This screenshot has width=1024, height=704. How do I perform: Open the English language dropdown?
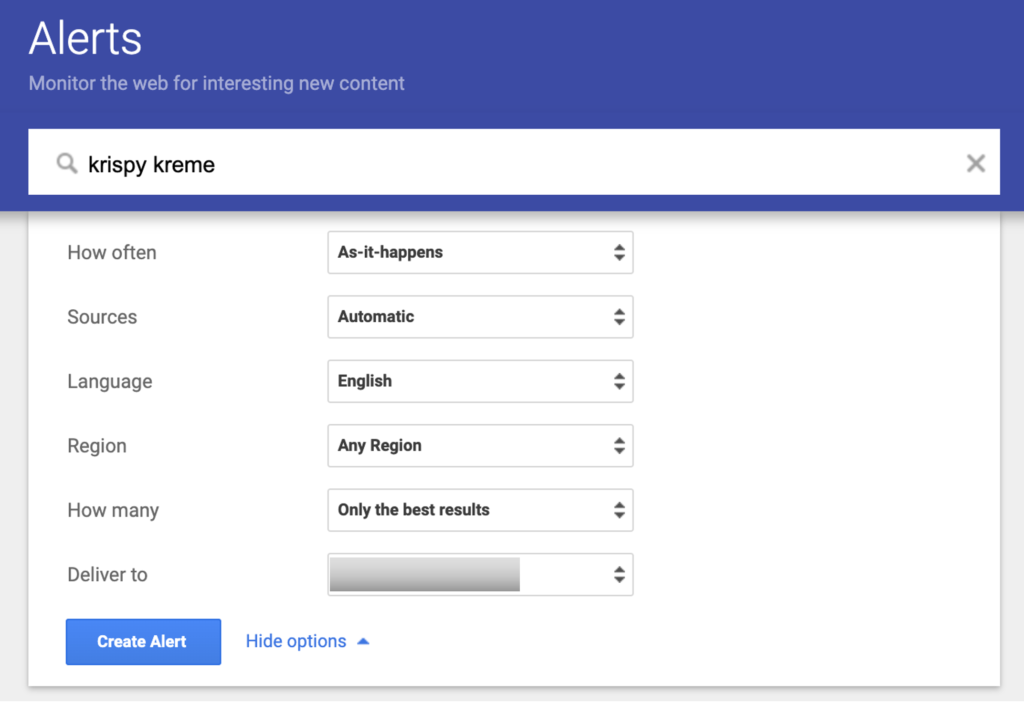(x=480, y=381)
